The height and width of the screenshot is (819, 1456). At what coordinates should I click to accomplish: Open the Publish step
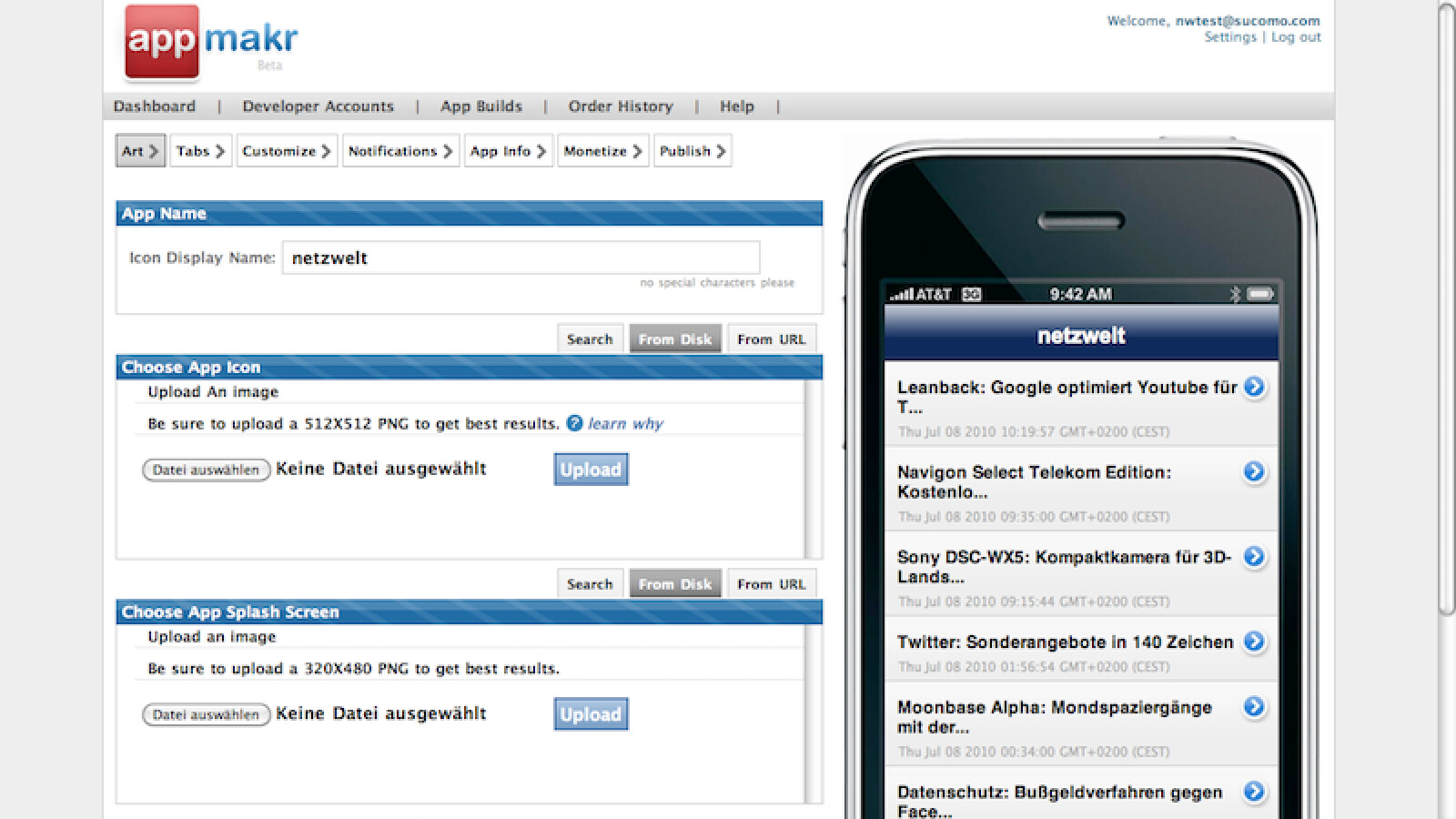[x=692, y=151]
